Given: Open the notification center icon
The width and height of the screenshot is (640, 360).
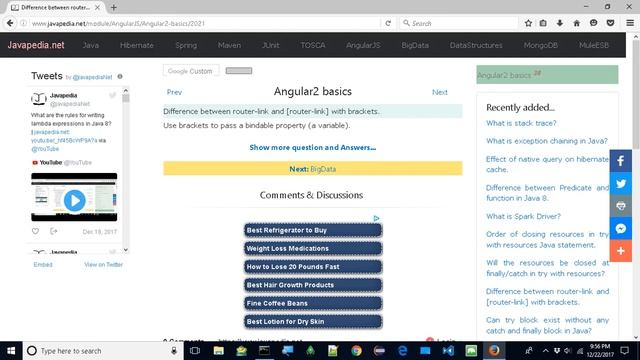Looking at the screenshot, I should 624,351.
